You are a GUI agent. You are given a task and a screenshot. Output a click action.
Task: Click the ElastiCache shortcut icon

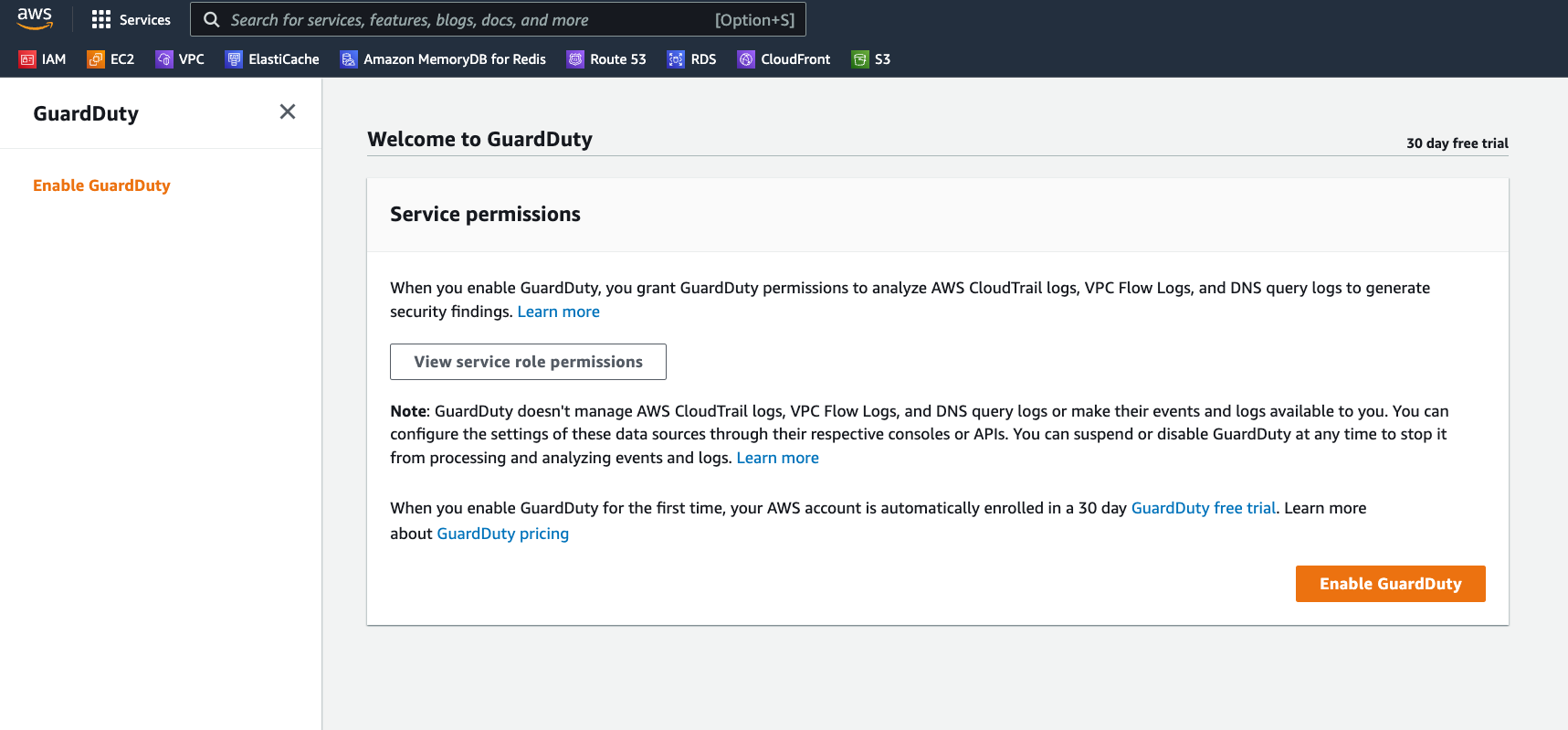(x=234, y=59)
